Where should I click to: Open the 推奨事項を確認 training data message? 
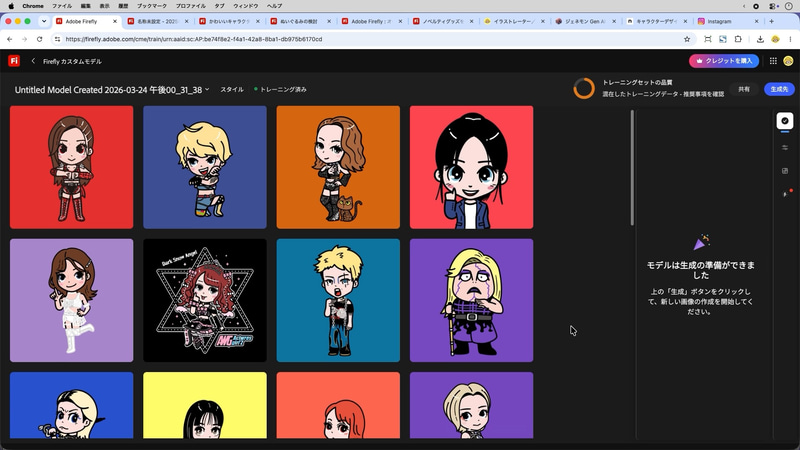(x=663, y=94)
